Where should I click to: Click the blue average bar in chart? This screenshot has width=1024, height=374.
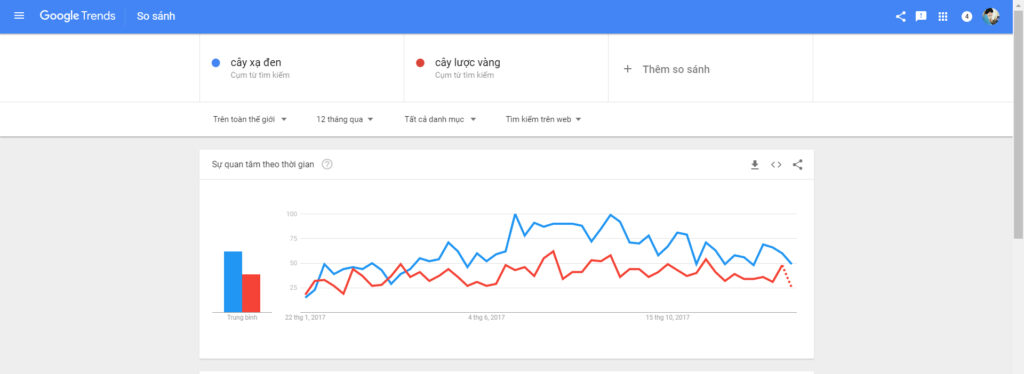(x=233, y=281)
